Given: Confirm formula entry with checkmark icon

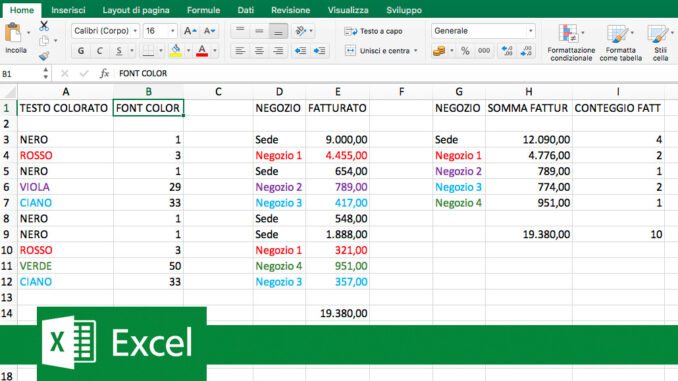Looking at the screenshot, I should click(x=84, y=74).
